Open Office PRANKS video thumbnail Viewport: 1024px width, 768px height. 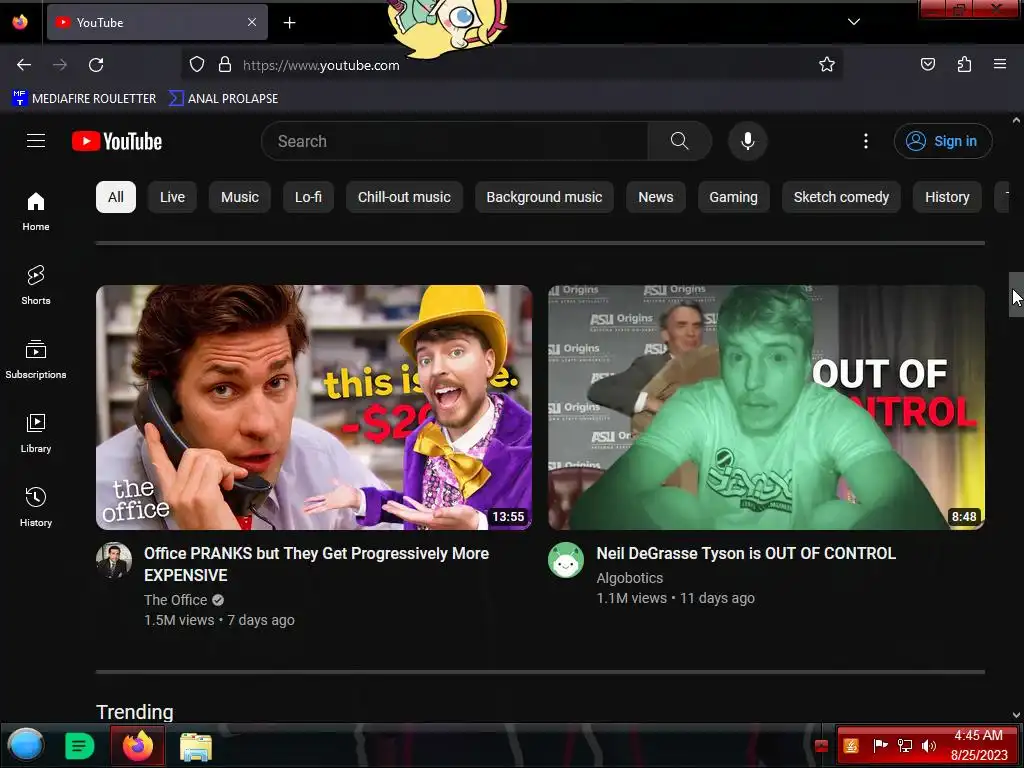click(x=314, y=408)
